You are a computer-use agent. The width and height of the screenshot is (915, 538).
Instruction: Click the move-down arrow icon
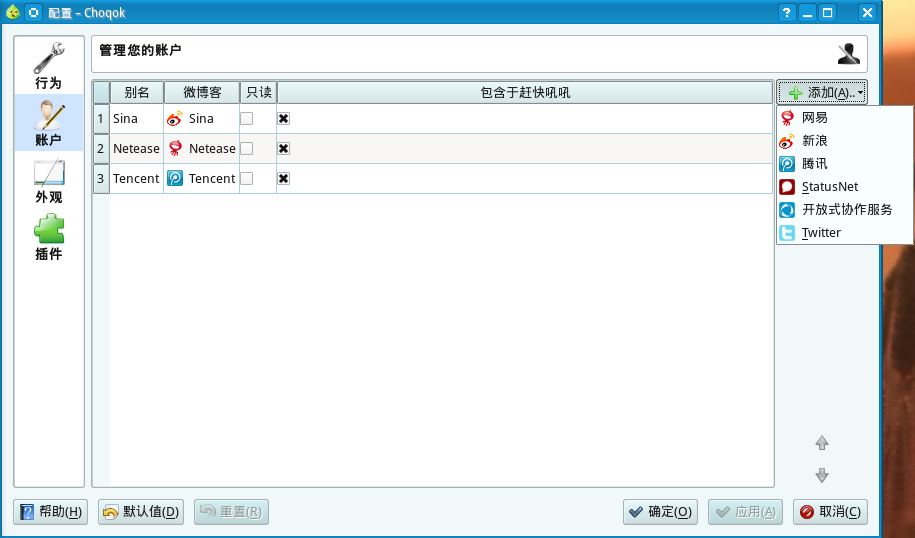(822, 475)
